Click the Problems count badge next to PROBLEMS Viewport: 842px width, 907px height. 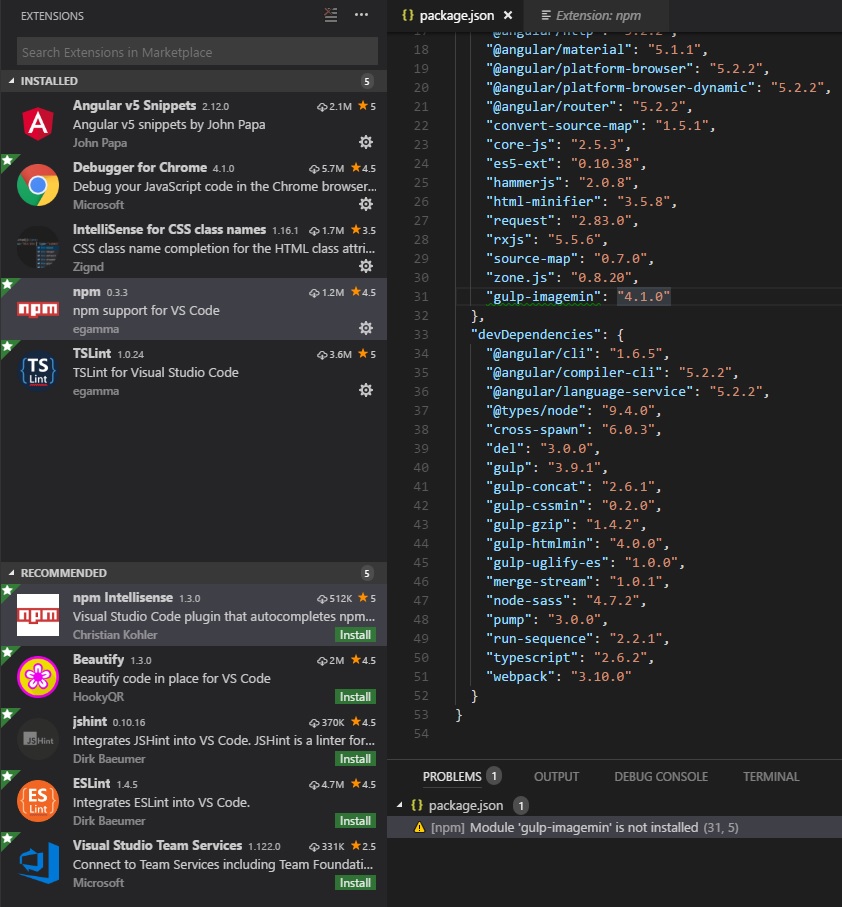tap(494, 776)
